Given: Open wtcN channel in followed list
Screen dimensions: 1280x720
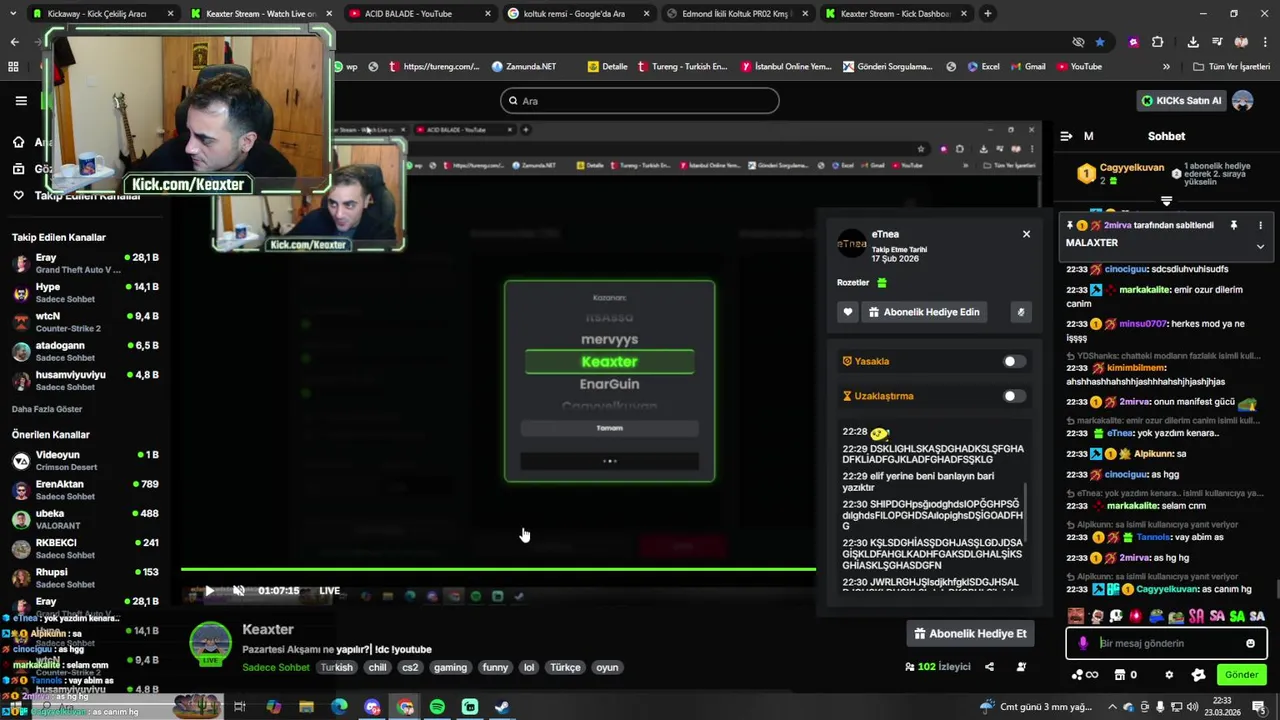Looking at the screenshot, I should [86, 322].
